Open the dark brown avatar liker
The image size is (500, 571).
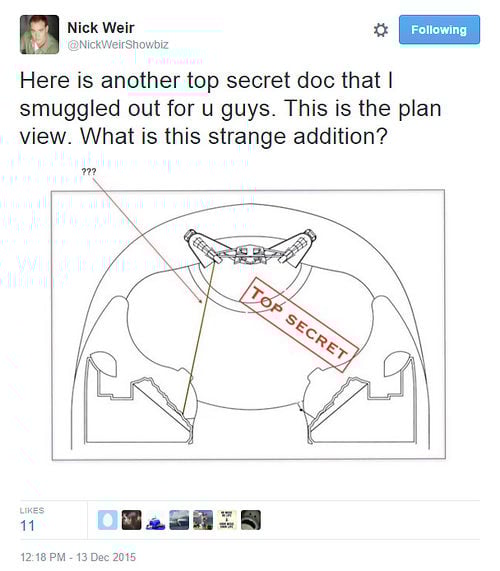tap(131, 520)
